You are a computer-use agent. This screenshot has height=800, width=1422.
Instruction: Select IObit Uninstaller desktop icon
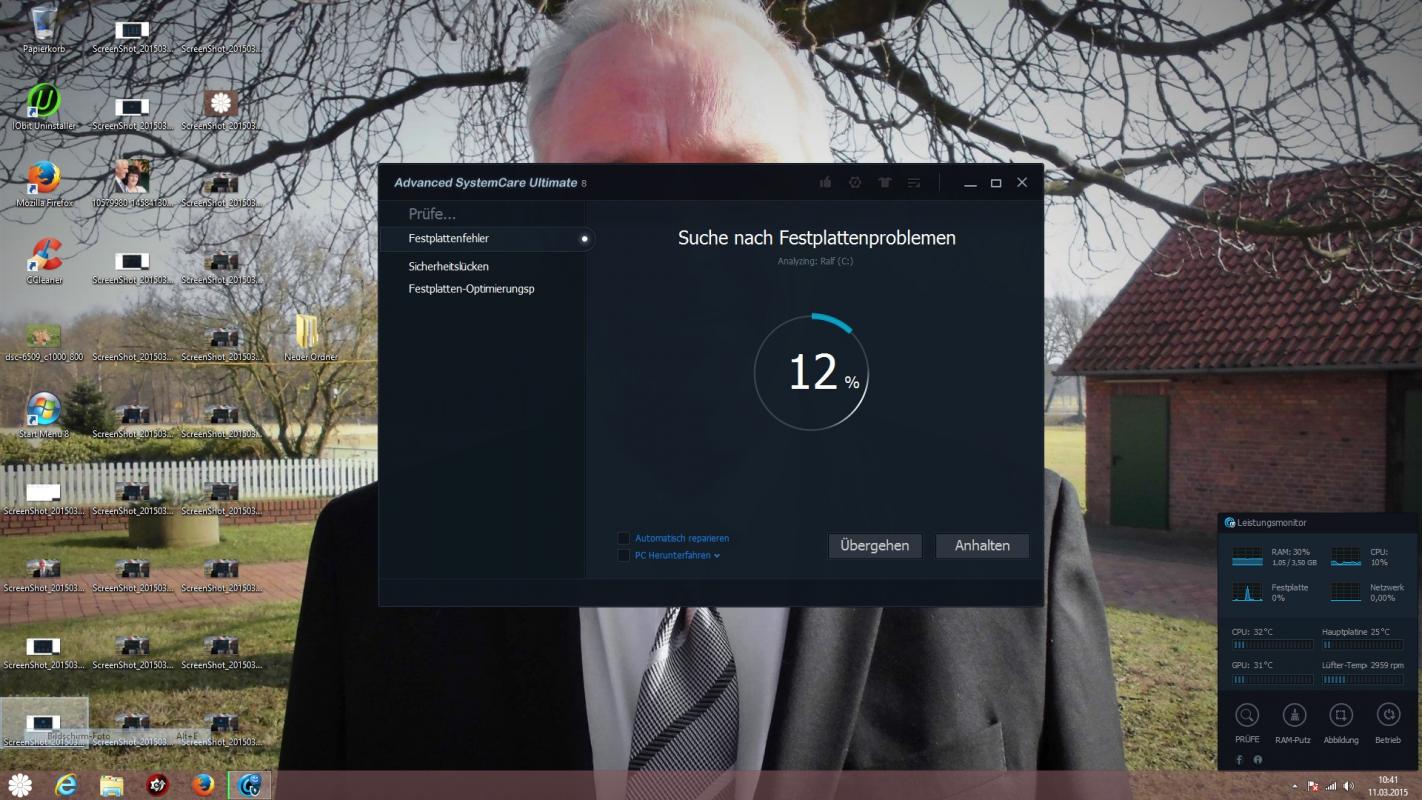tap(44, 107)
